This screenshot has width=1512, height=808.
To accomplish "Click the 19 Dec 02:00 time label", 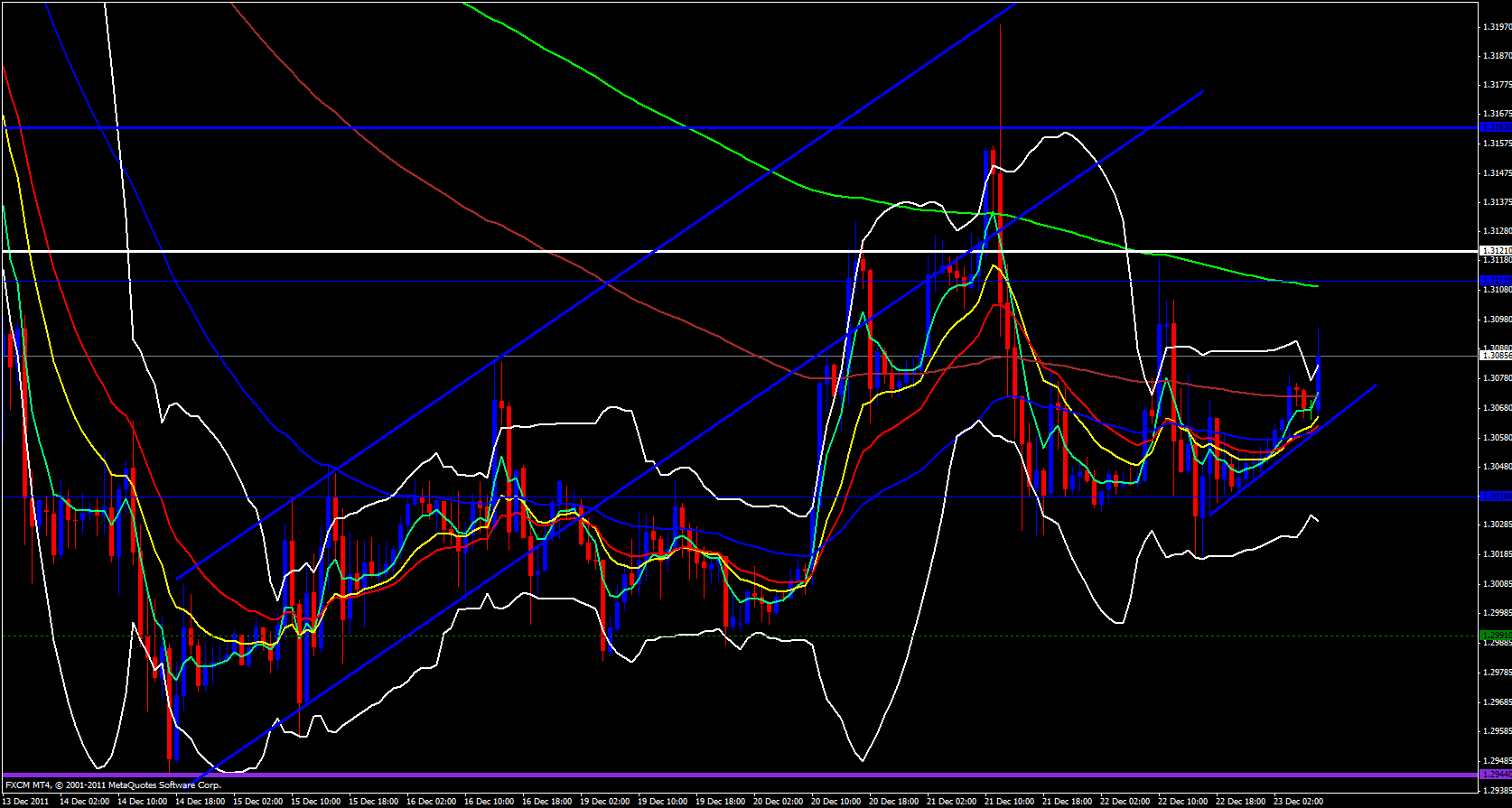I will (x=604, y=801).
